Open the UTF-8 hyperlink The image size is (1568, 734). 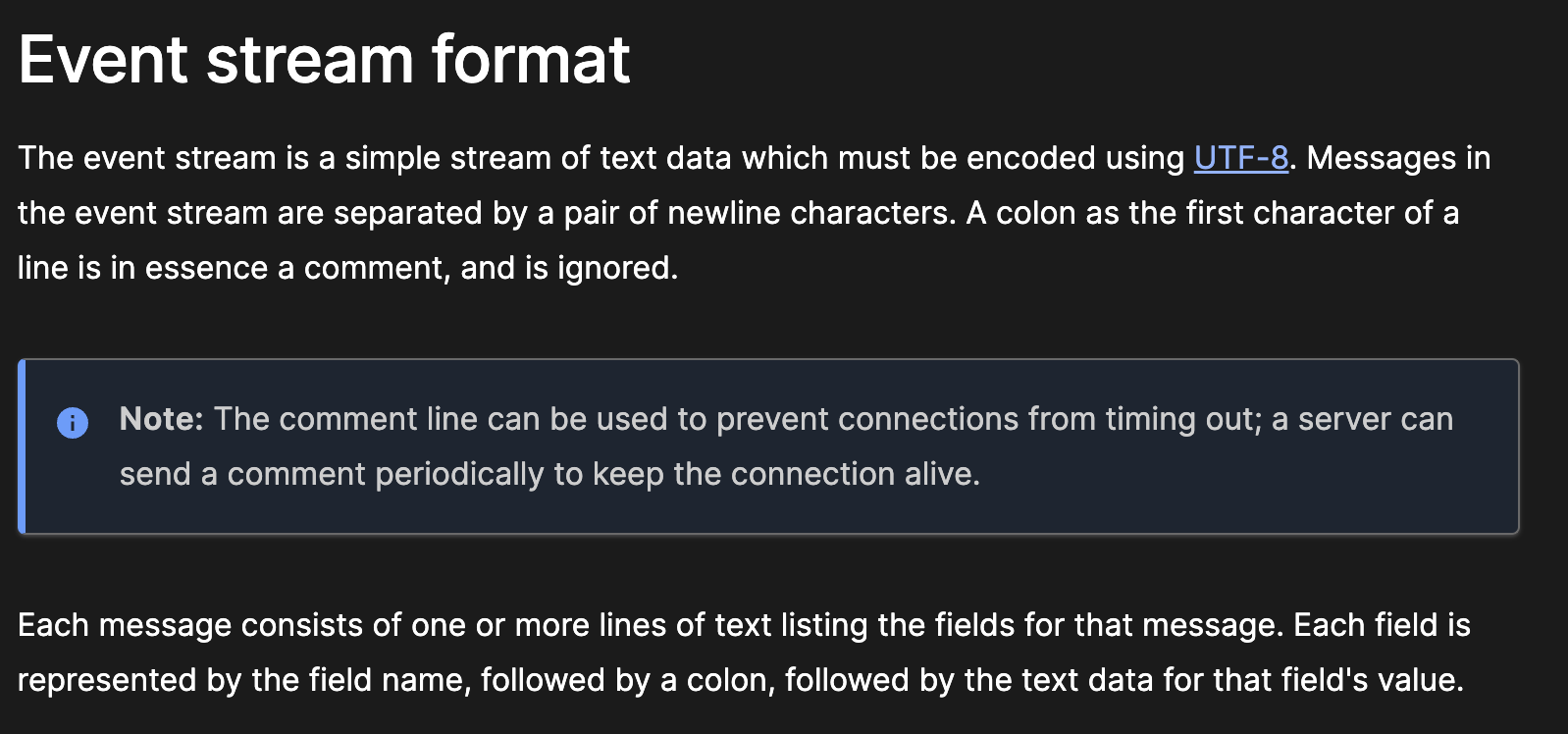[1240, 158]
